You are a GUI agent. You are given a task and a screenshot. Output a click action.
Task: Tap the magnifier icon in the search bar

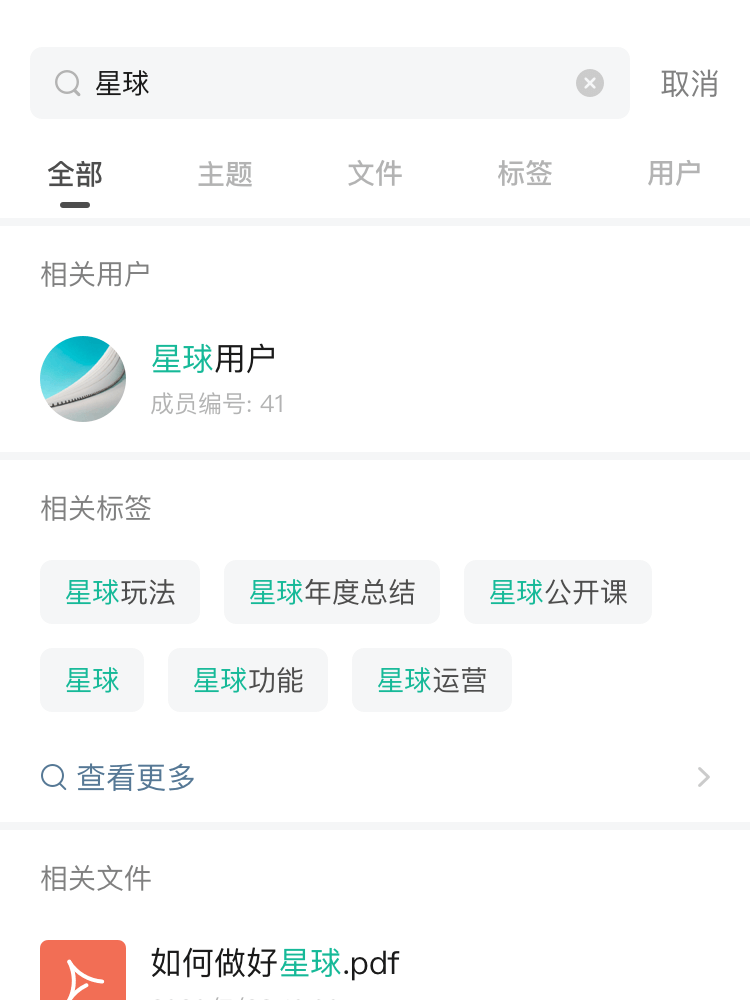coord(68,83)
